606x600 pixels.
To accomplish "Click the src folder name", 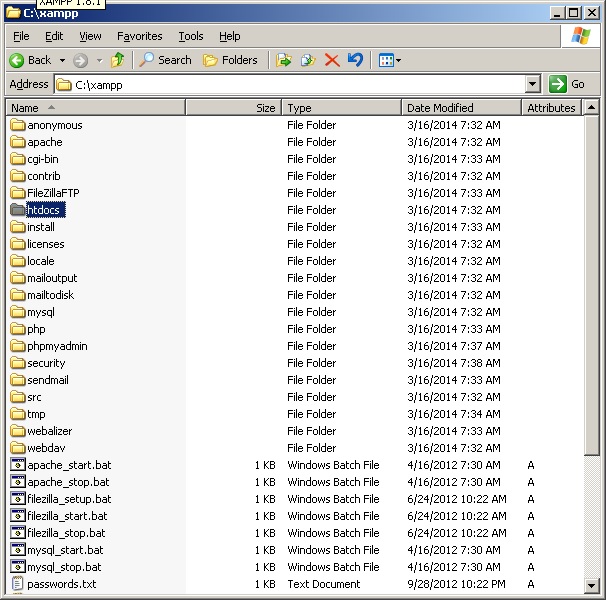I will coord(34,397).
